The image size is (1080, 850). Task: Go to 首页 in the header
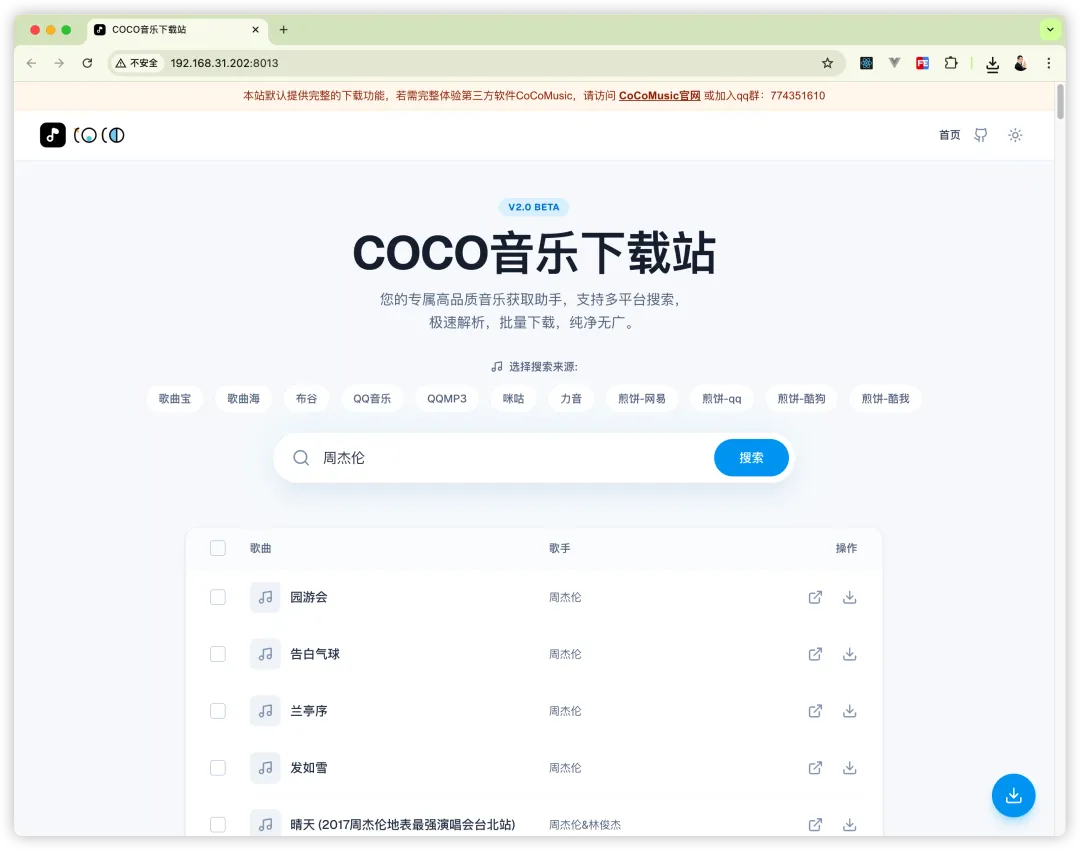coord(950,135)
